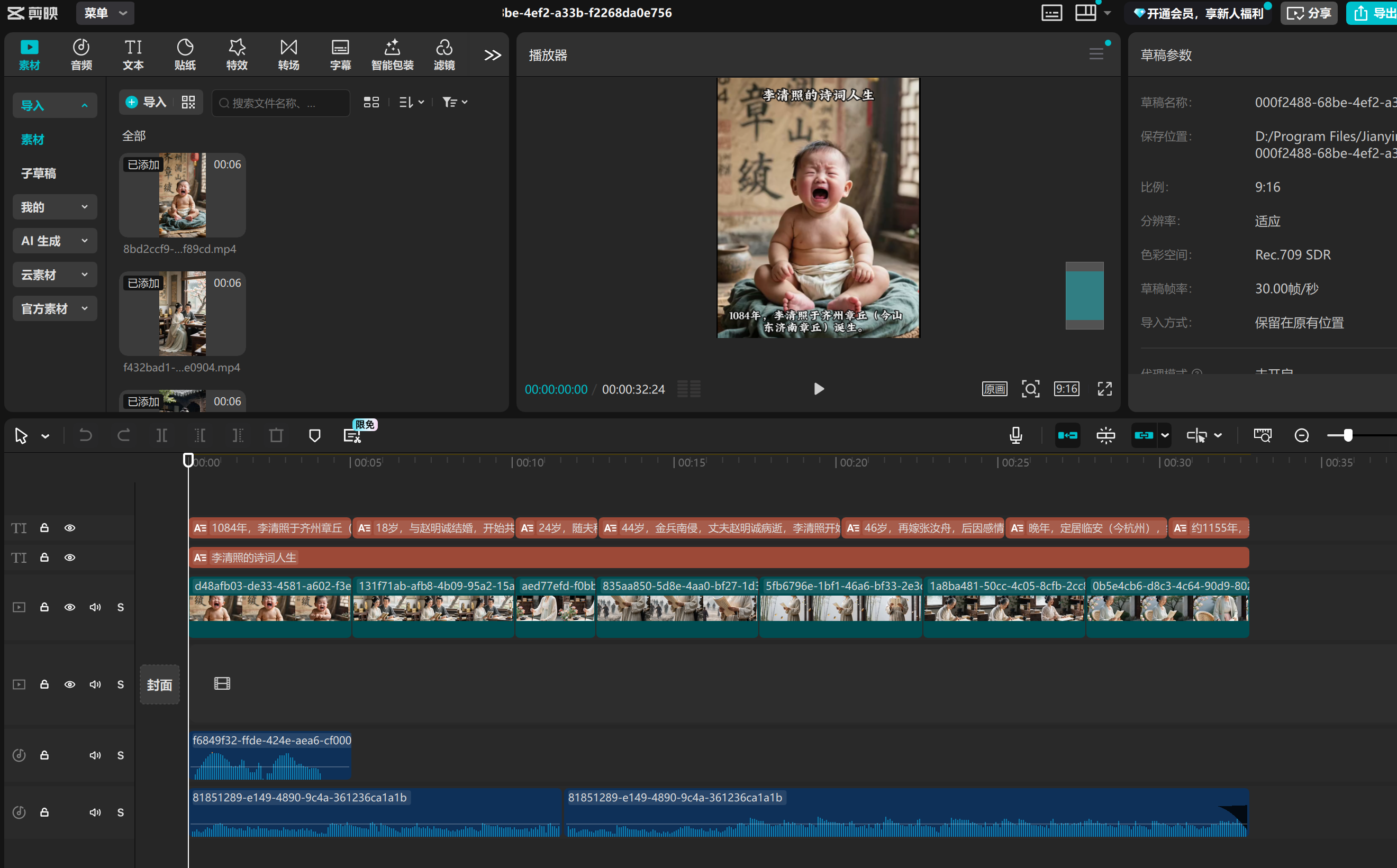Toggle 原画 original quality preview
Screen dimensions: 1397x868
(x=994, y=389)
